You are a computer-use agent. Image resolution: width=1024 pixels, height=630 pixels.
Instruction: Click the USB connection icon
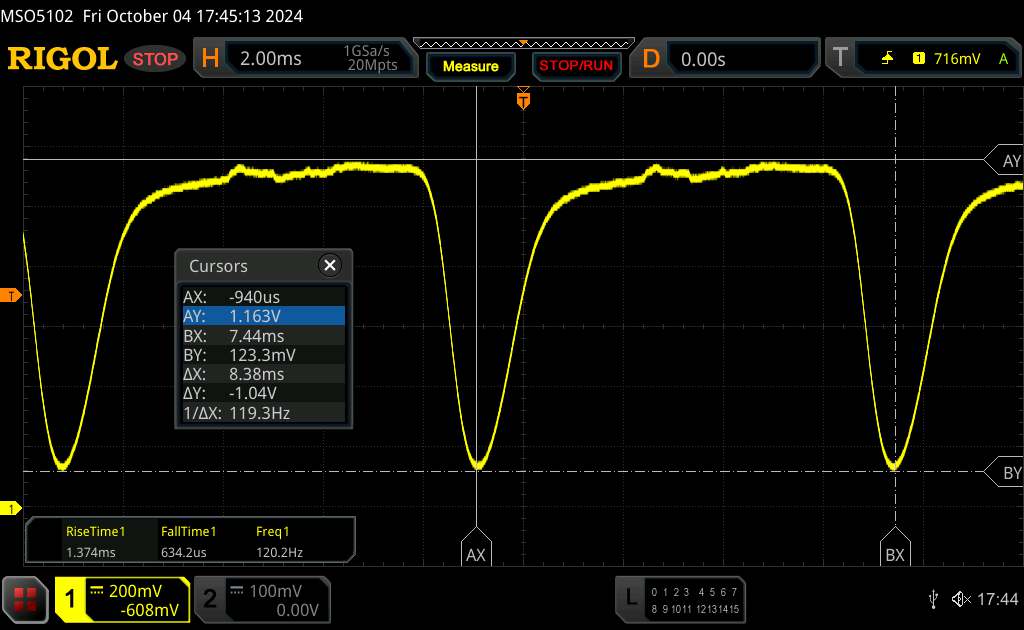tap(933, 599)
